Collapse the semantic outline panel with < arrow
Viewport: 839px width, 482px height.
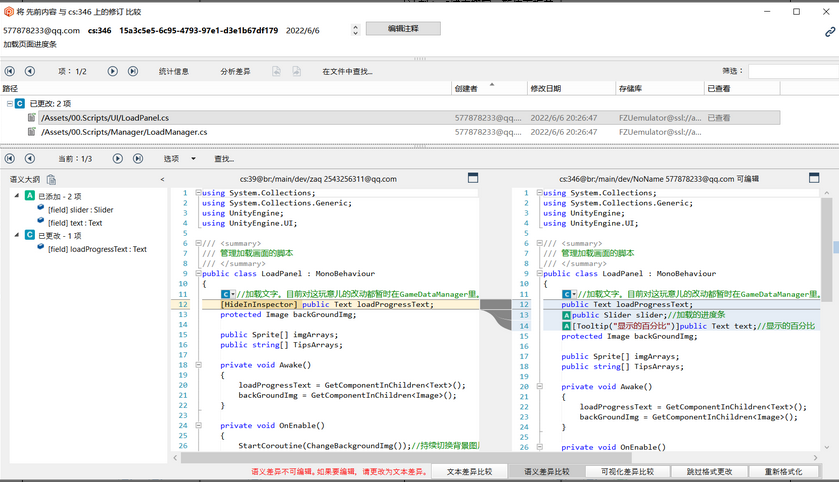tap(162, 179)
